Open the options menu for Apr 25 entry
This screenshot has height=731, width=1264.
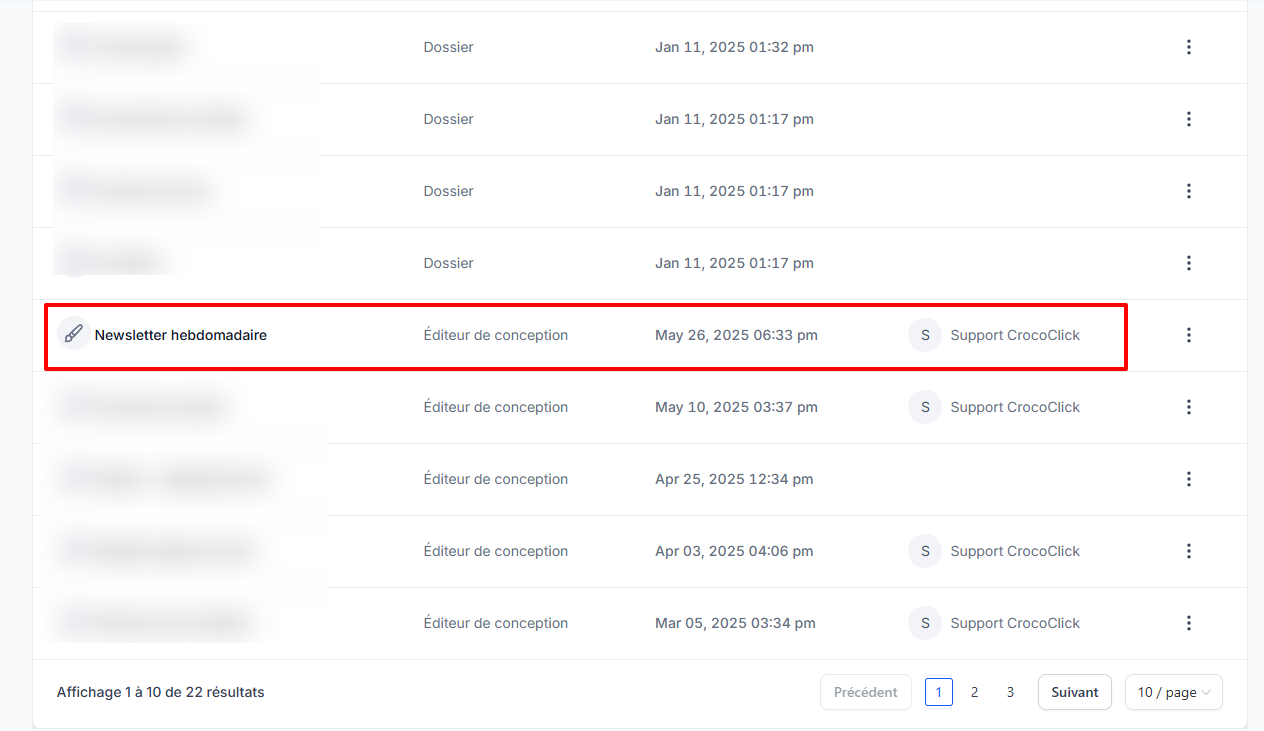1188,479
